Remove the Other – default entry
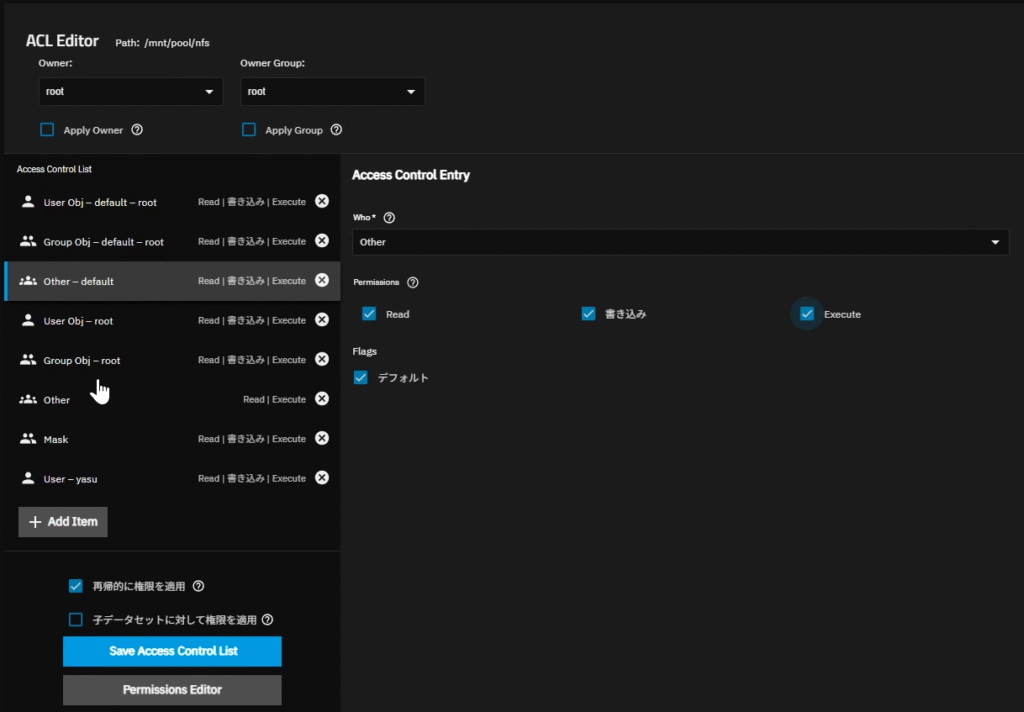This screenshot has width=1024, height=712. [x=322, y=280]
